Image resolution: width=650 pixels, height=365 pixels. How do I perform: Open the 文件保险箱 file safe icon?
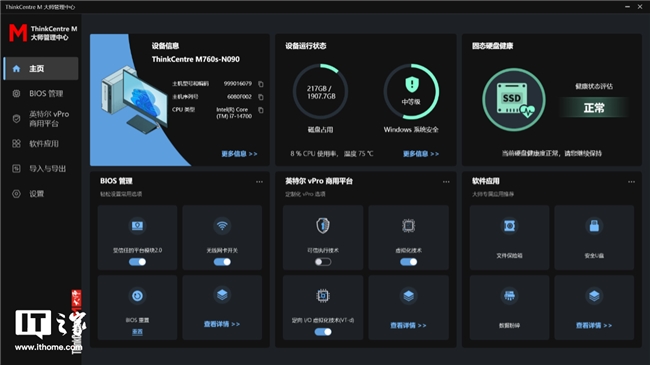point(509,226)
